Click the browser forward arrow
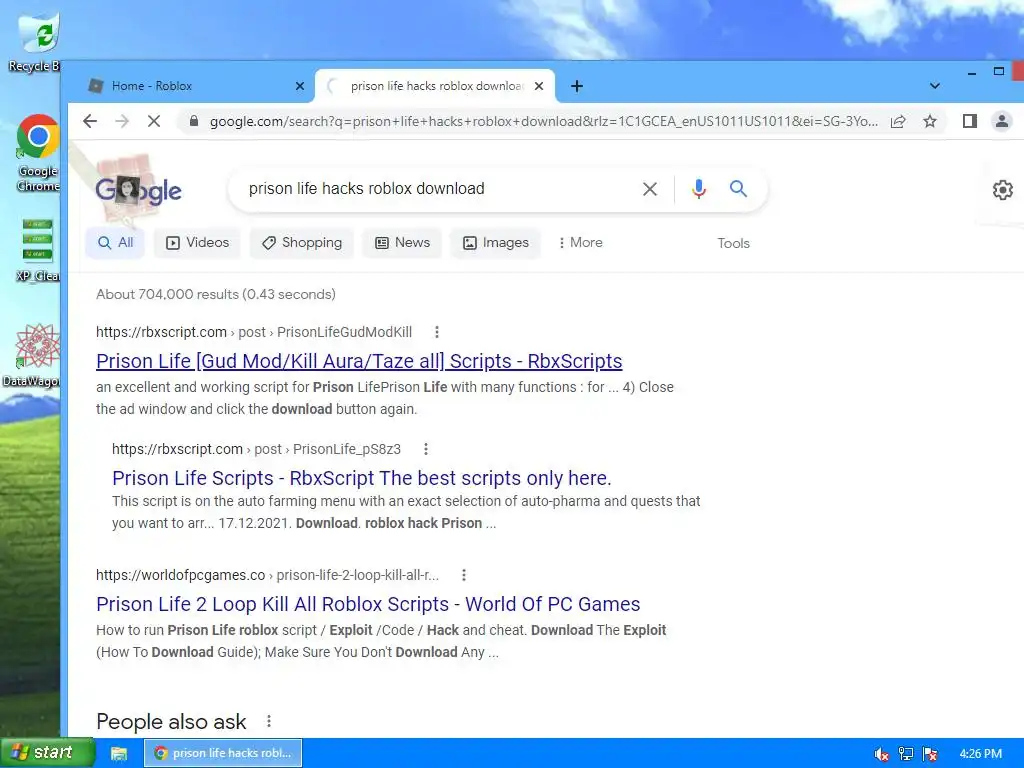The image size is (1024, 768). [122, 121]
